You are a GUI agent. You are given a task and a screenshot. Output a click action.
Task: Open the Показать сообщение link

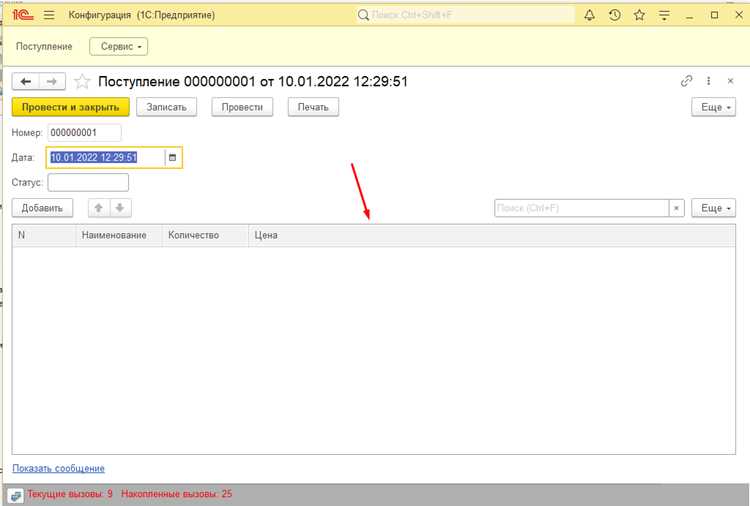point(58,468)
